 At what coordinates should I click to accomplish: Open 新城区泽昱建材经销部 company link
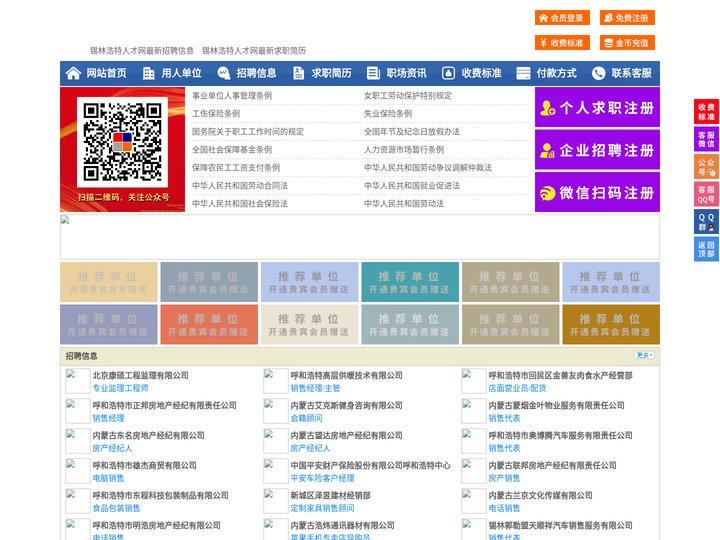click(x=330, y=495)
